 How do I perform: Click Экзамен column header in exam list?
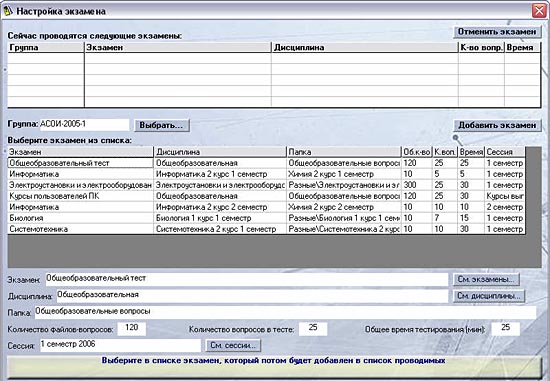80,152
